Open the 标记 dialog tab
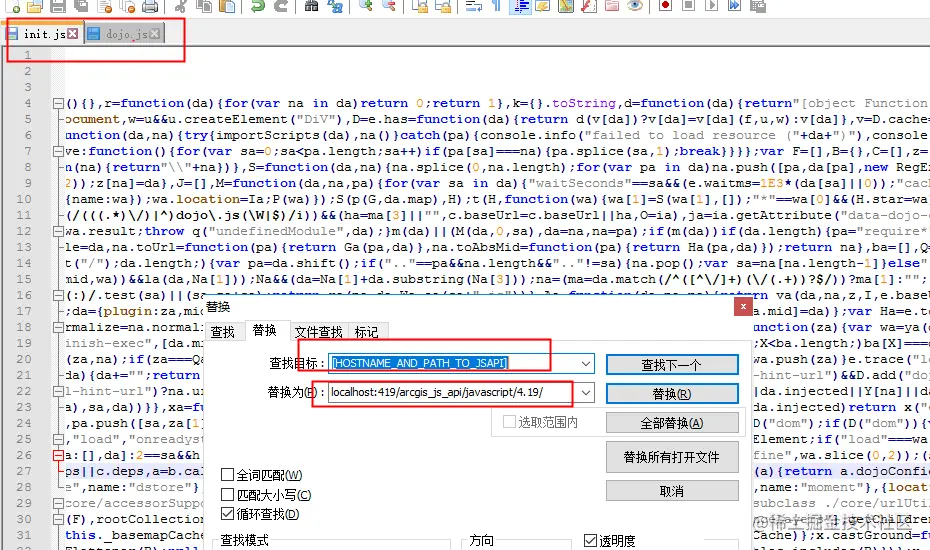The height and width of the screenshot is (550, 930). [x=367, y=332]
